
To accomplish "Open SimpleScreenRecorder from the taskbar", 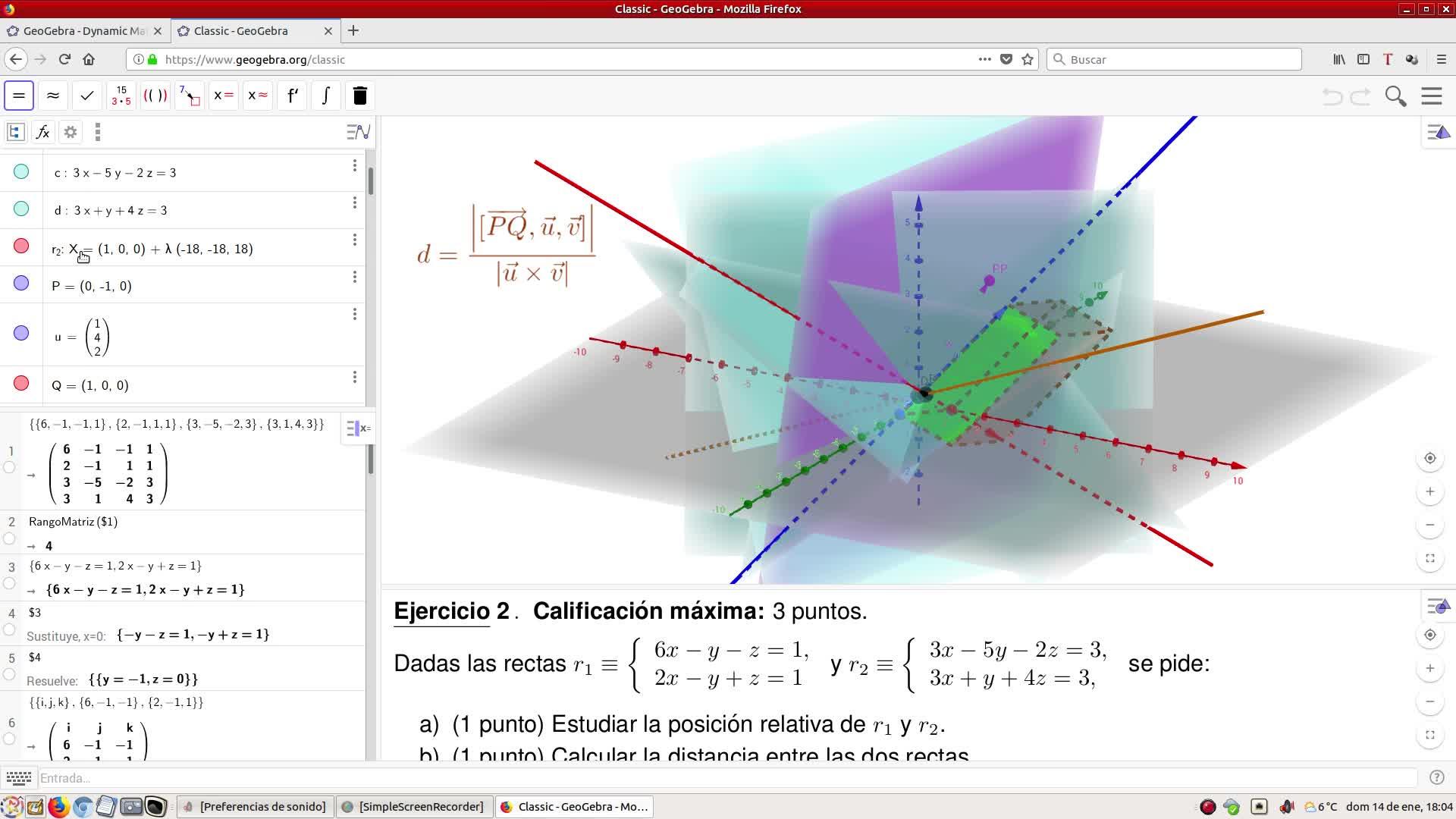I will pyautogui.click(x=413, y=806).
